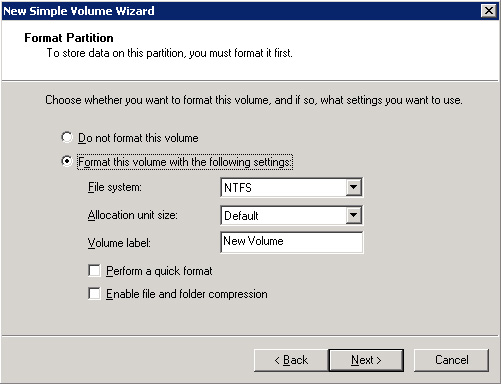The image size is (501, 384).
Task: Choose the Format this volume radio button
Action: coord(67,161)
